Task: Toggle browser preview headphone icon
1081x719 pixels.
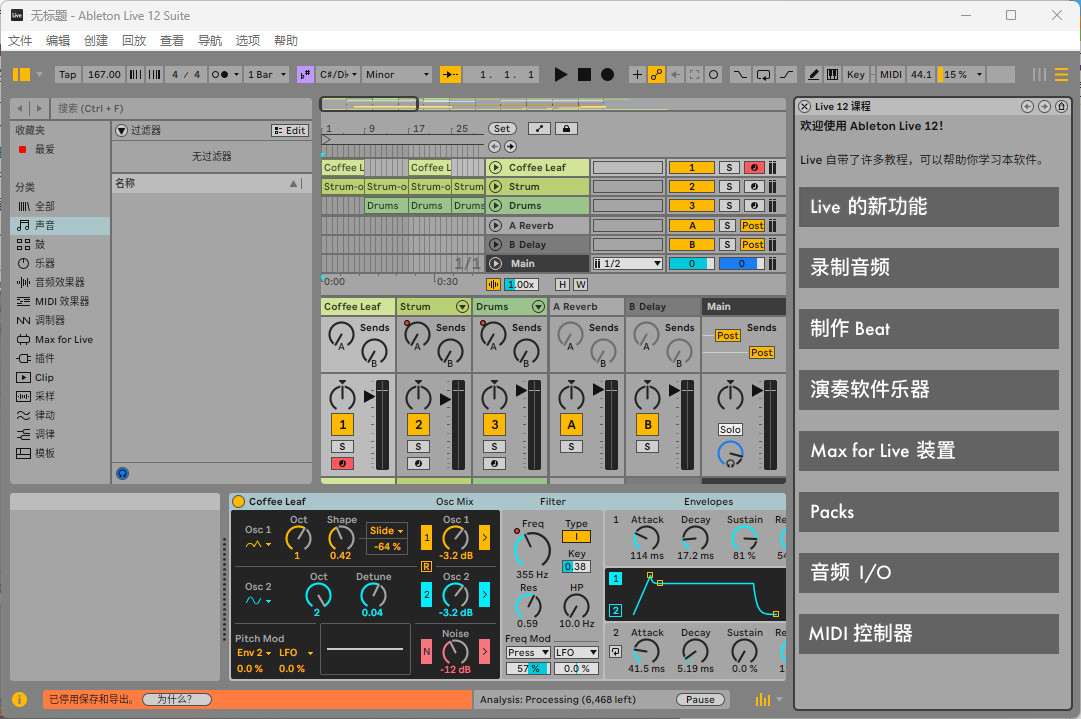Action: pos(123,474)
